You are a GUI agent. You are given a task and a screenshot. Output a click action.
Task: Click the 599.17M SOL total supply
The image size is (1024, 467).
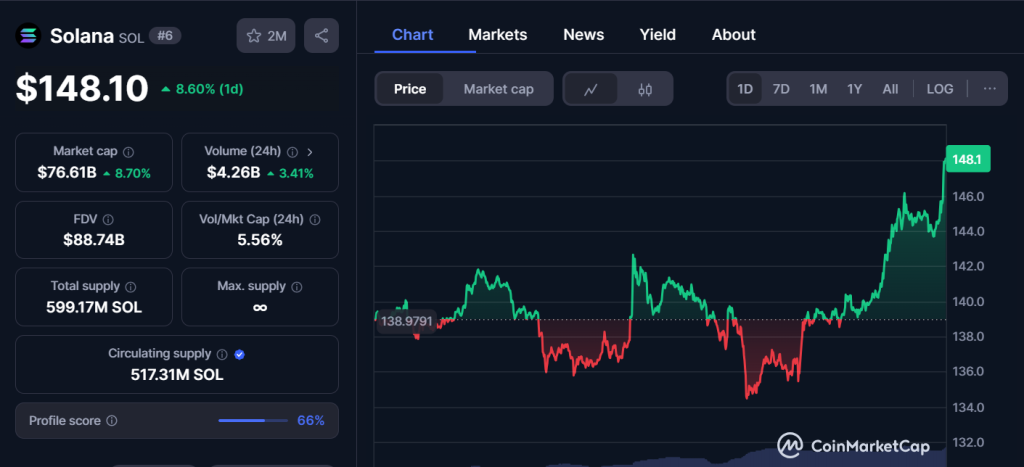coord(94,307)
